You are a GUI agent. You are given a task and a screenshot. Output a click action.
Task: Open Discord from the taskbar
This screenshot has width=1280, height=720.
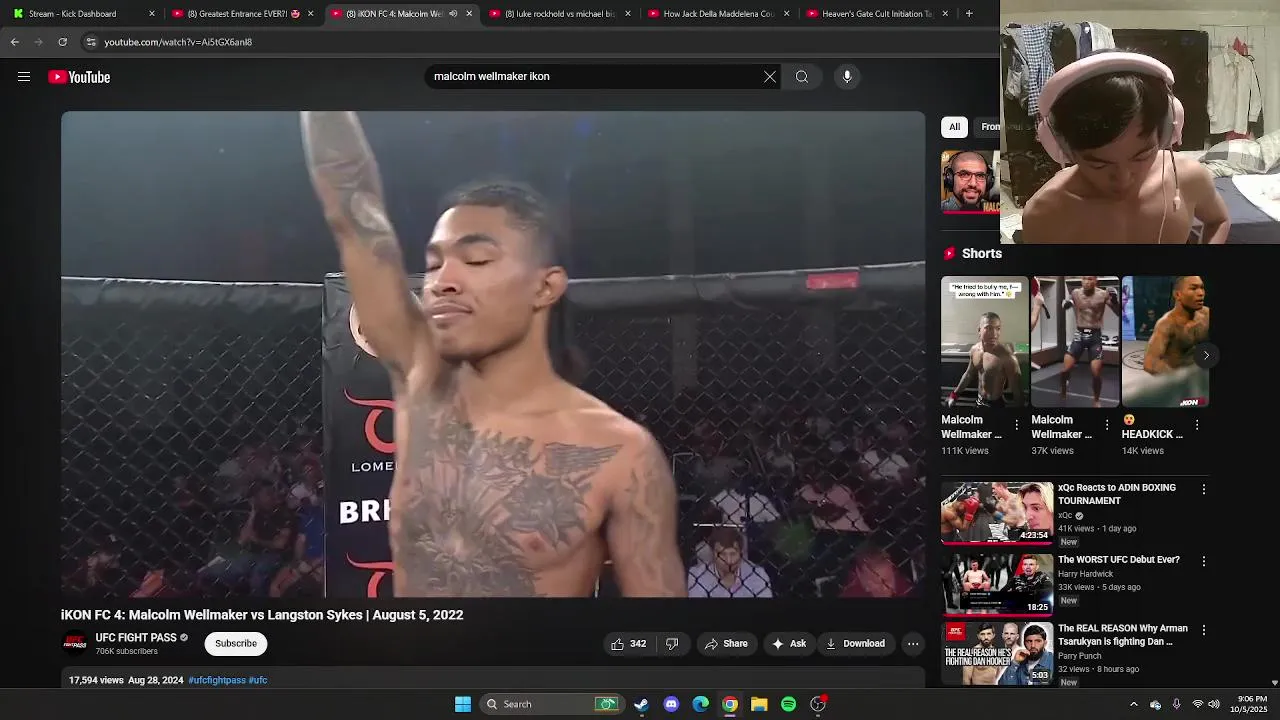[671, 704]
